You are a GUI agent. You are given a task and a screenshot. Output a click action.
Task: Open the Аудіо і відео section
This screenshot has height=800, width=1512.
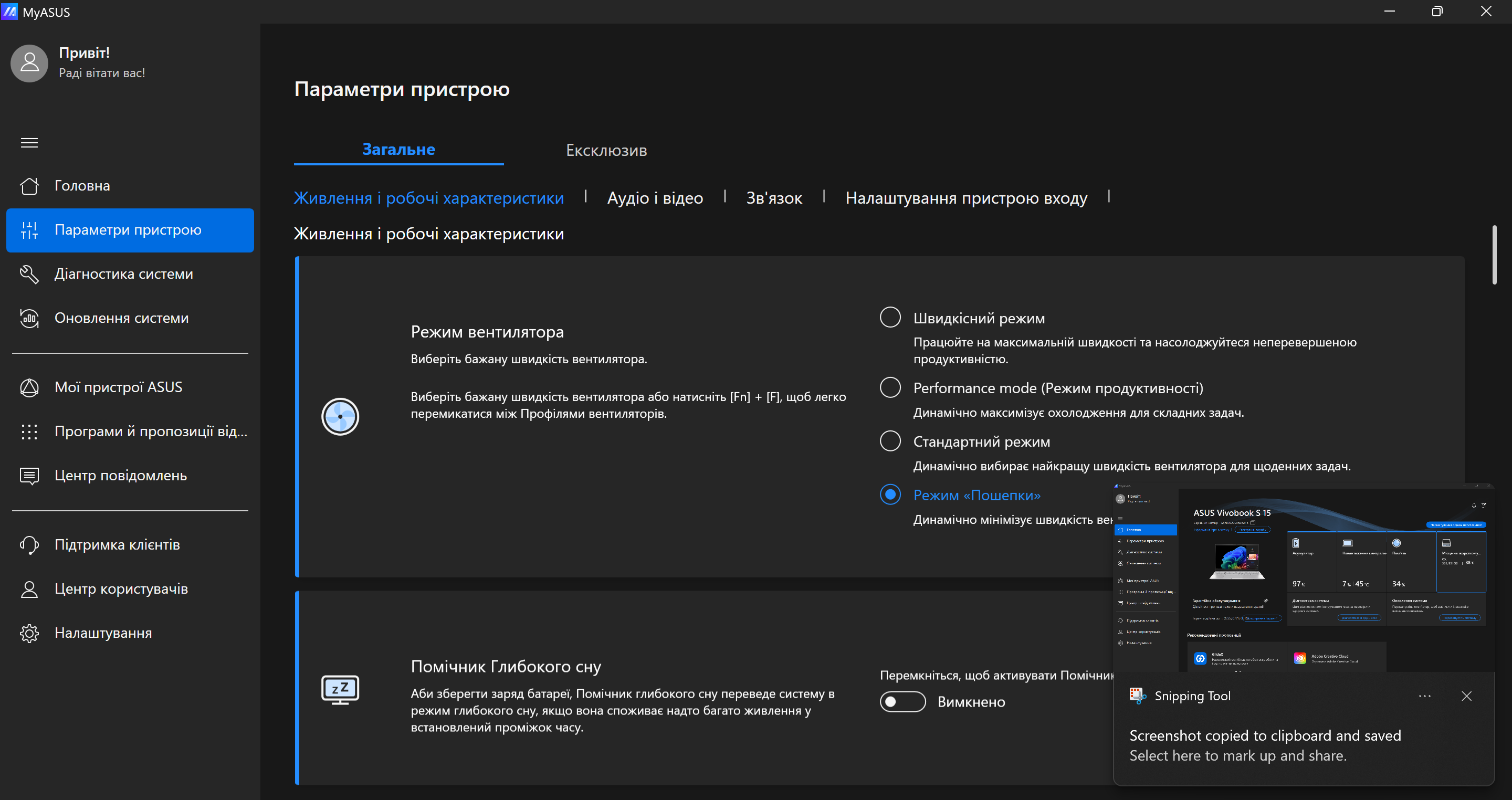pyautogui.click(x=655, y=198)
